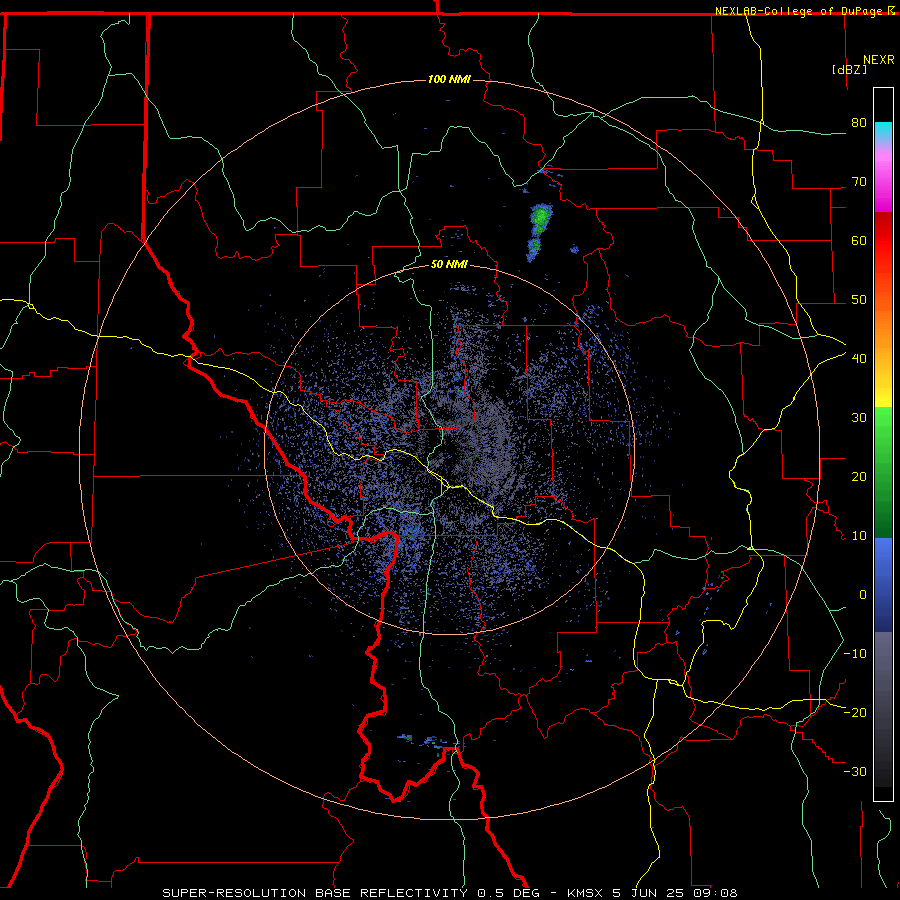This screenshot has width=900, height=900.
Task: Click the NEXR label above the color scale
Action: pos(879,60)
